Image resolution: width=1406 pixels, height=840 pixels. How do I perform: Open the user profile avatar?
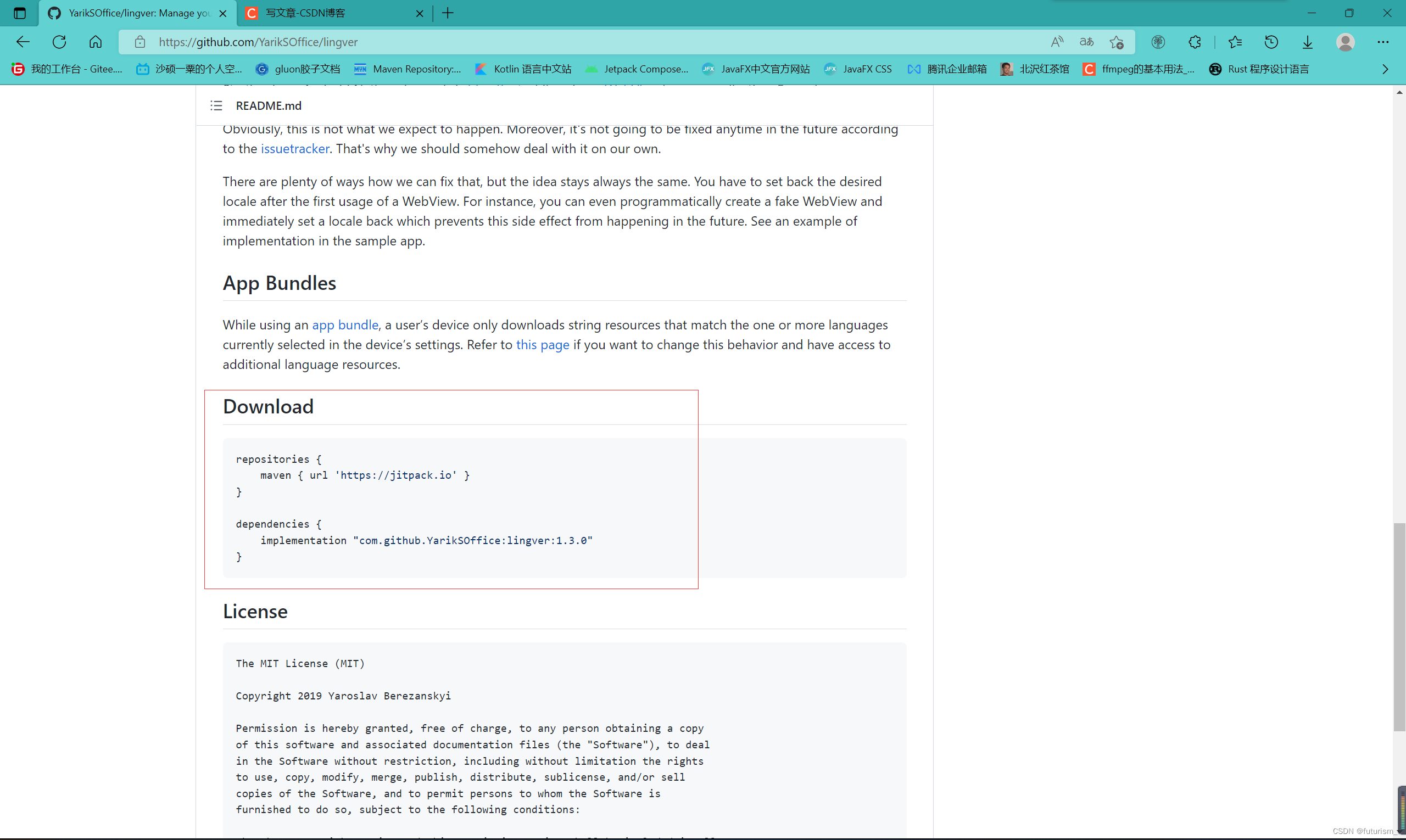[1346, 42]
